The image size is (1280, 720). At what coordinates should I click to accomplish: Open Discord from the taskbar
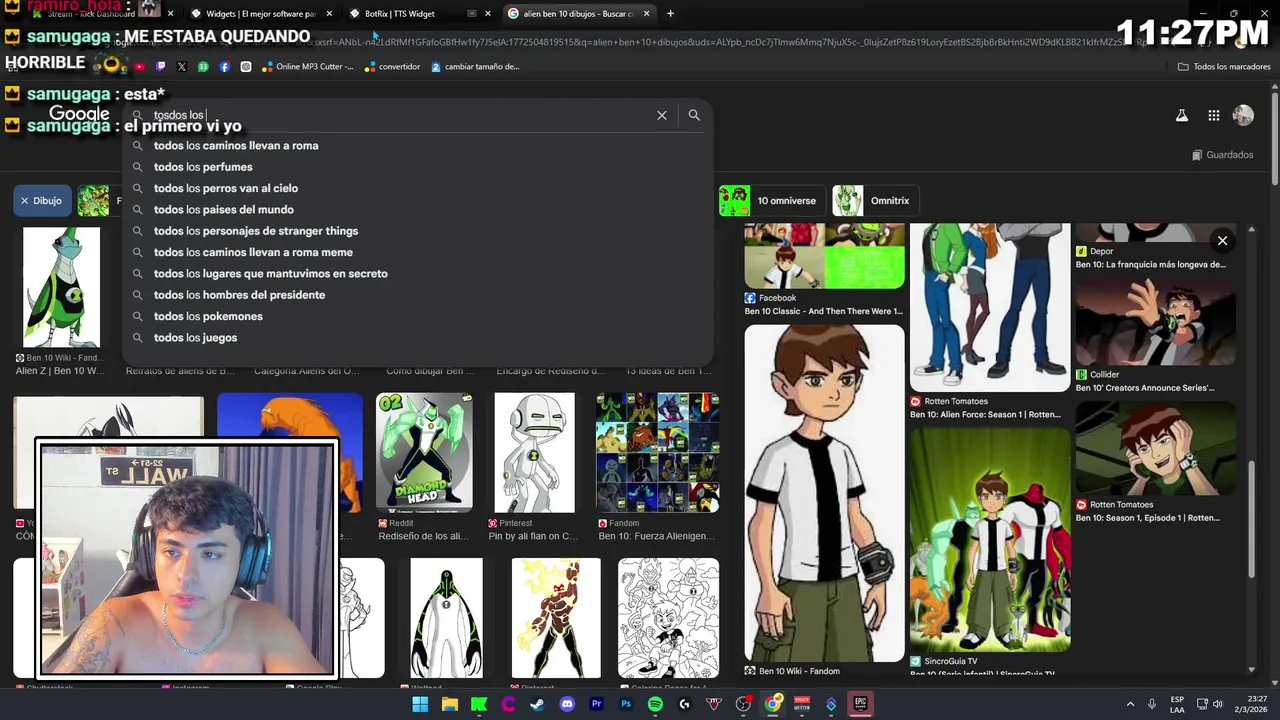pos(567,704)
